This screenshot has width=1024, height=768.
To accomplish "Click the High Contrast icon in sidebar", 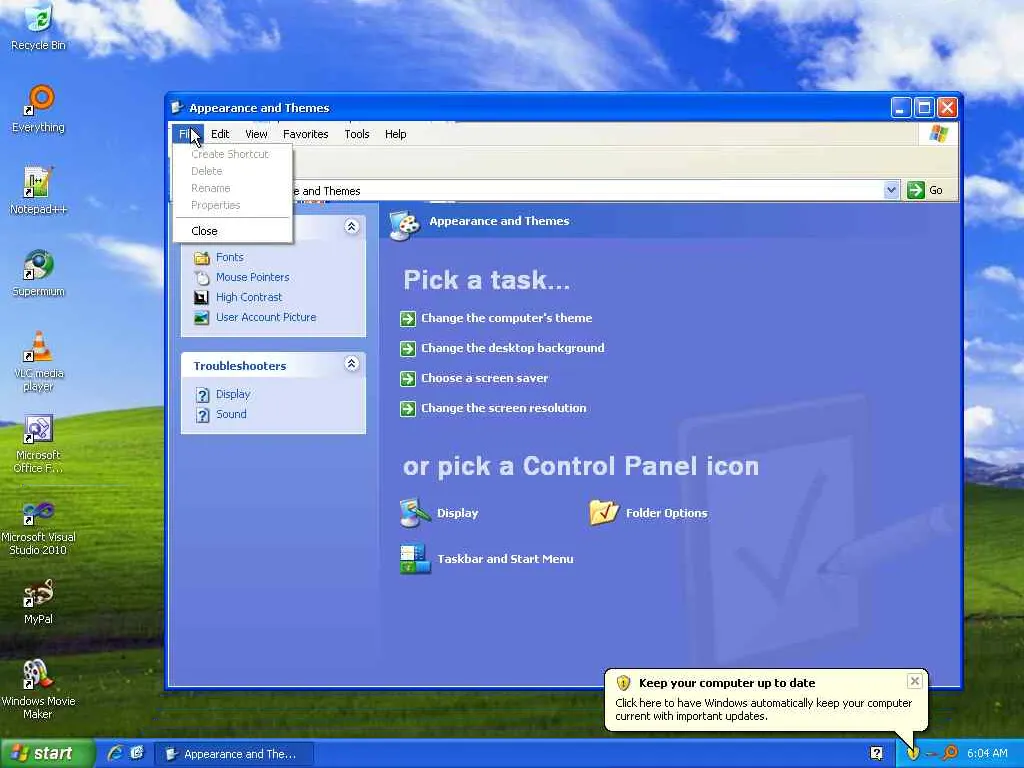I will click(x=201, y=297).
